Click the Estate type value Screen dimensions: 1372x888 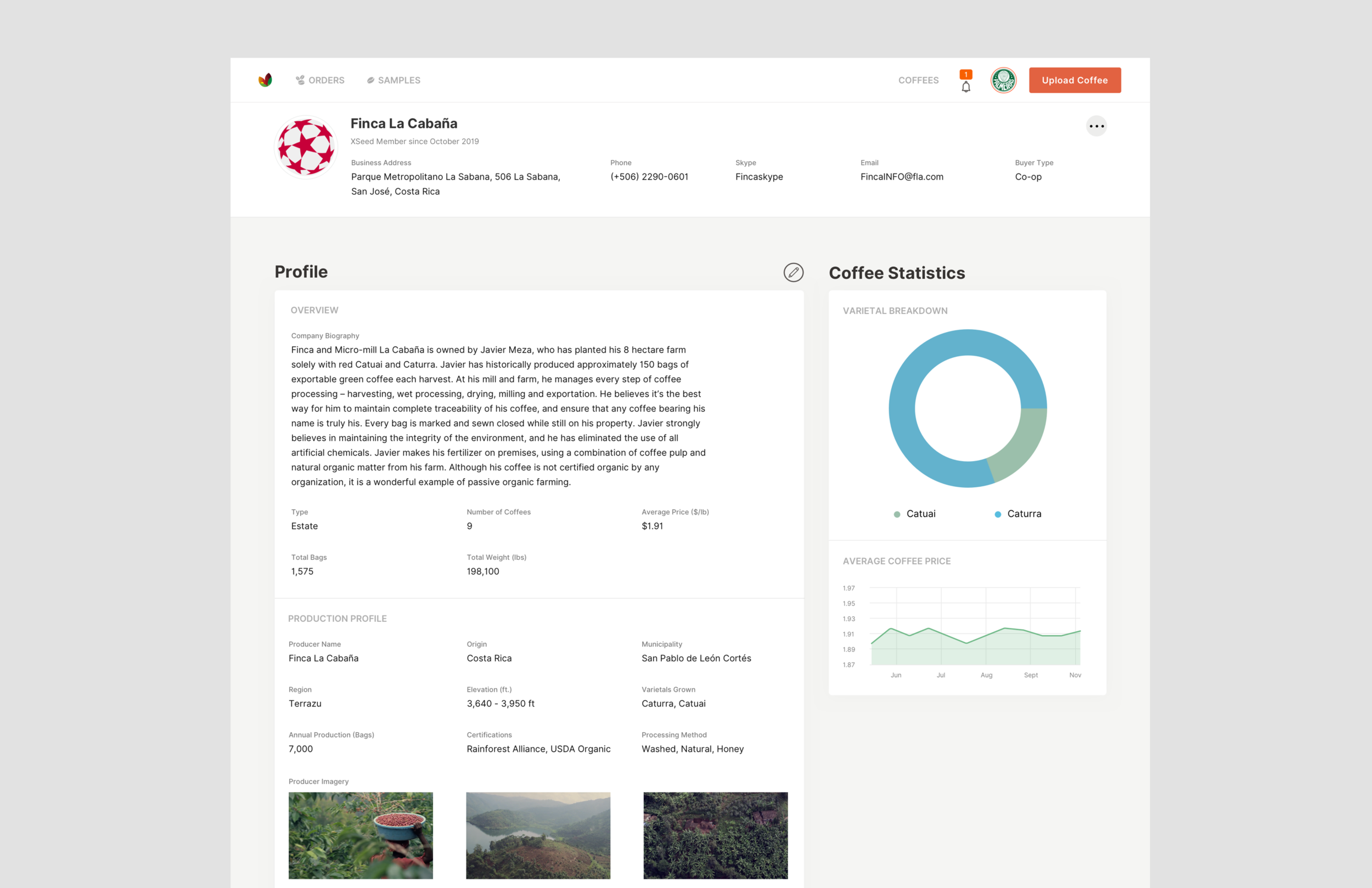pyautogui.click(x=305, y=526)
